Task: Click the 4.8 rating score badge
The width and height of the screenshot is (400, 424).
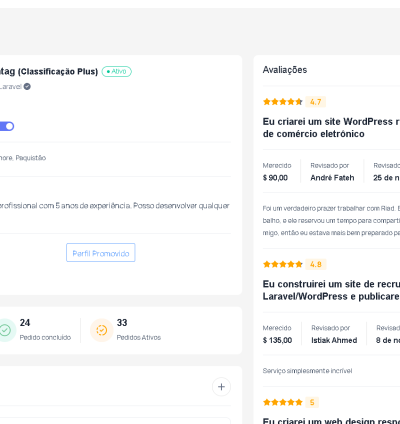Action: click(x=316, y=264)
